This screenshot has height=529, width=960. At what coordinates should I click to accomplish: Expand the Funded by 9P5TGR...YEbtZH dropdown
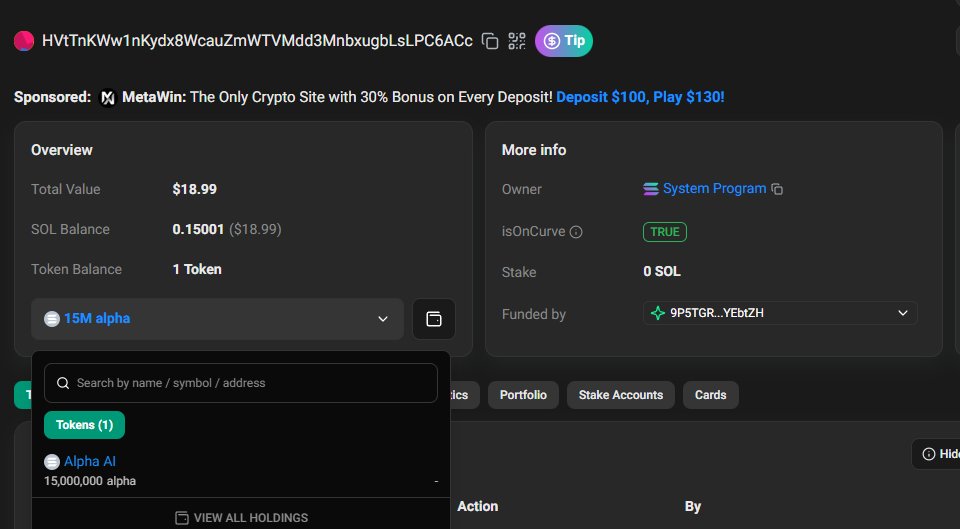pyautogui.click(x=780, y=313)
